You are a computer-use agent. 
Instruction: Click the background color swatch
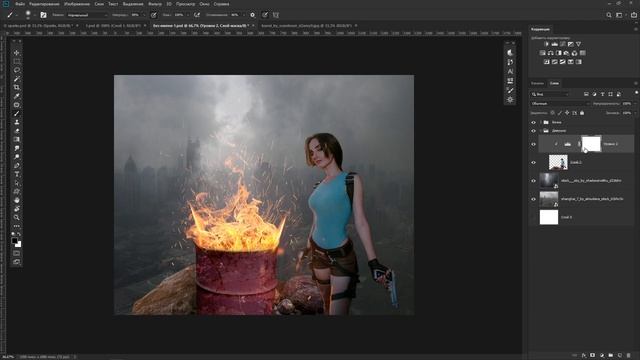[x=19, y=244]
